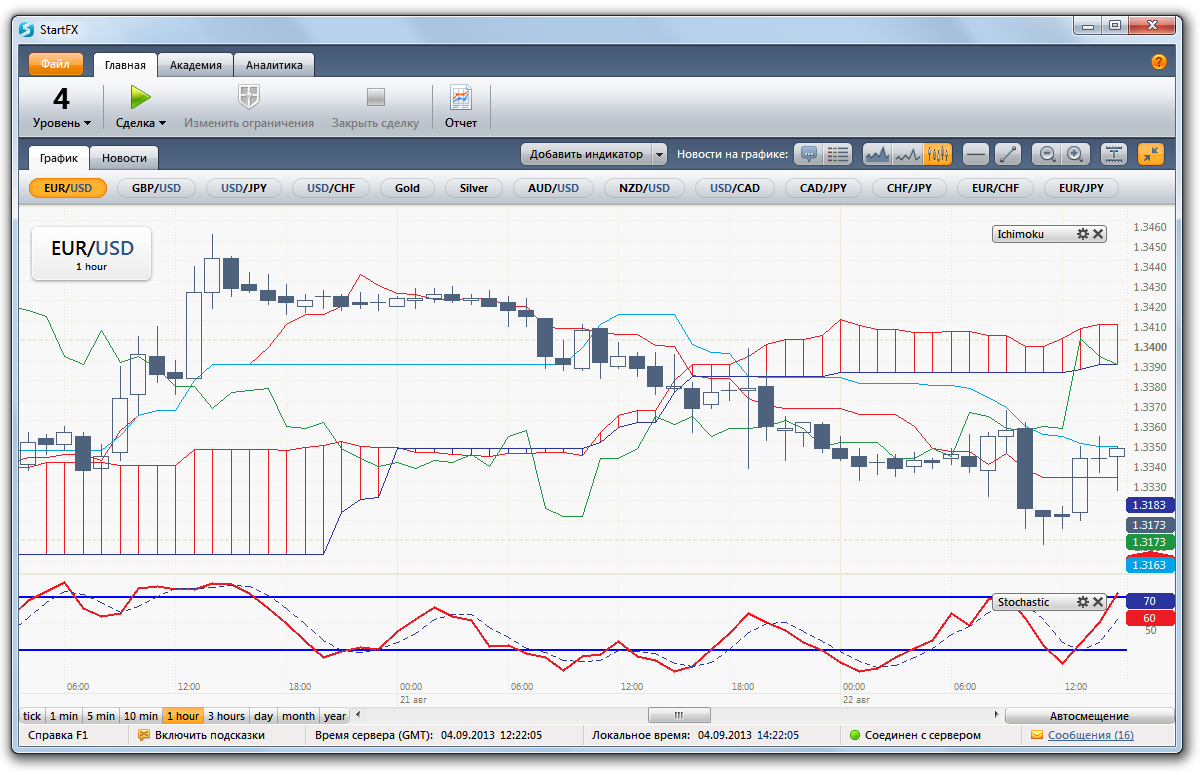This screenshot has width=1200, height=775.
Task: Click the Stochastic 60 level marker
Action: (x=1149, y=618)
